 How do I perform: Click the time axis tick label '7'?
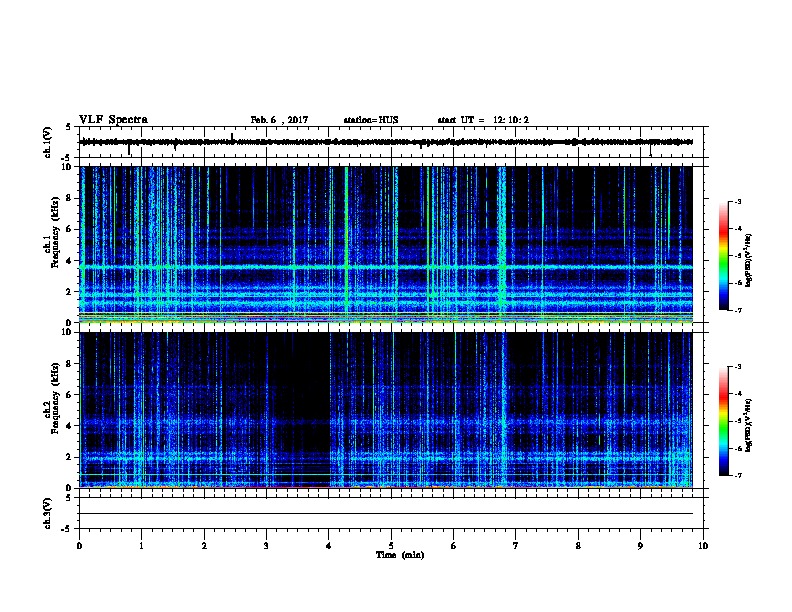click(516, 545)
